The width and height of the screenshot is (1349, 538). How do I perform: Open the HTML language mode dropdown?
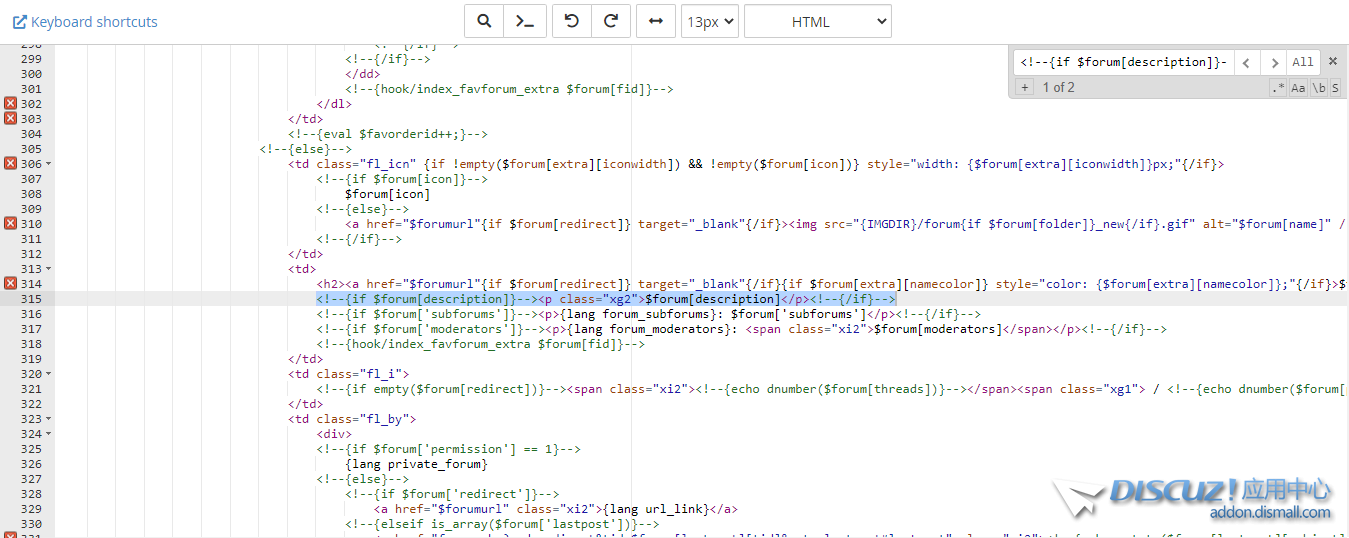coord(817,21)
